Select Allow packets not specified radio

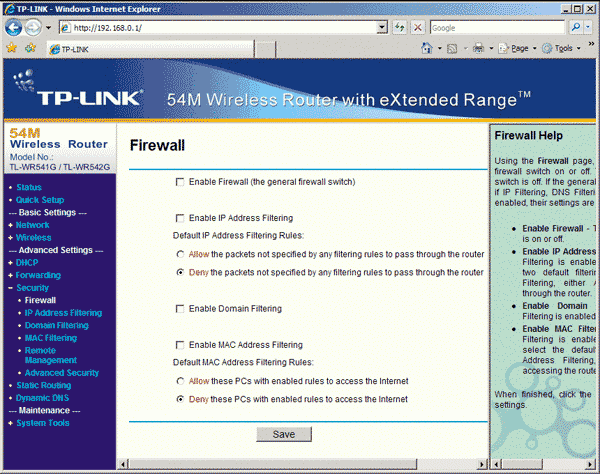180,254
